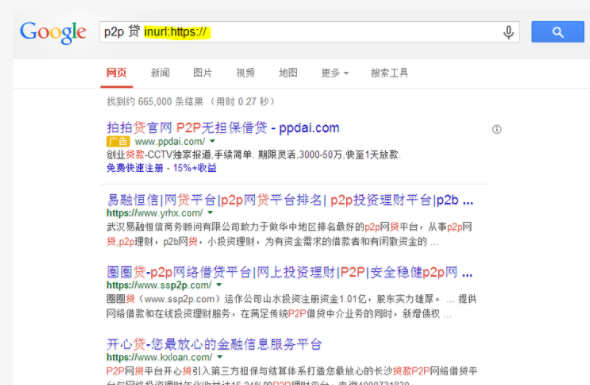Expand the arrow next to https://www.yrhx.com/
590x385 pixels.
click(x=210, y=213)
